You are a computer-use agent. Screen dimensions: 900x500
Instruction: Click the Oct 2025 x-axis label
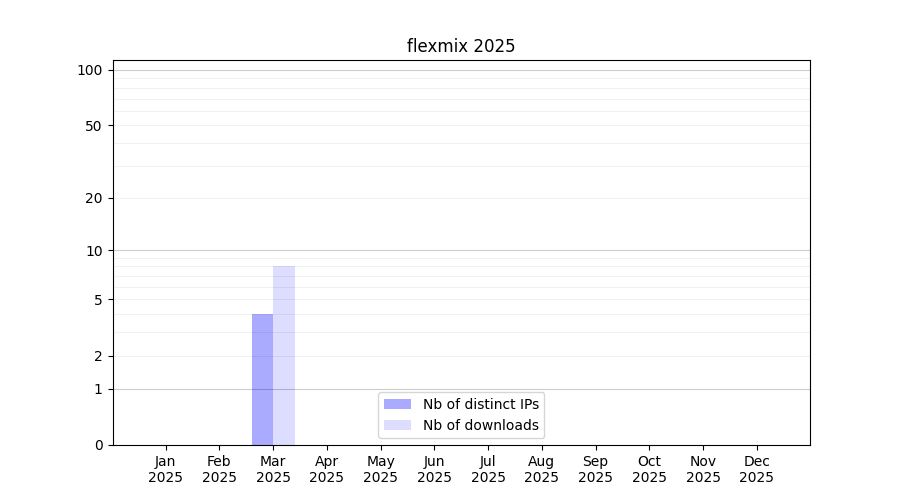(649, 469)
